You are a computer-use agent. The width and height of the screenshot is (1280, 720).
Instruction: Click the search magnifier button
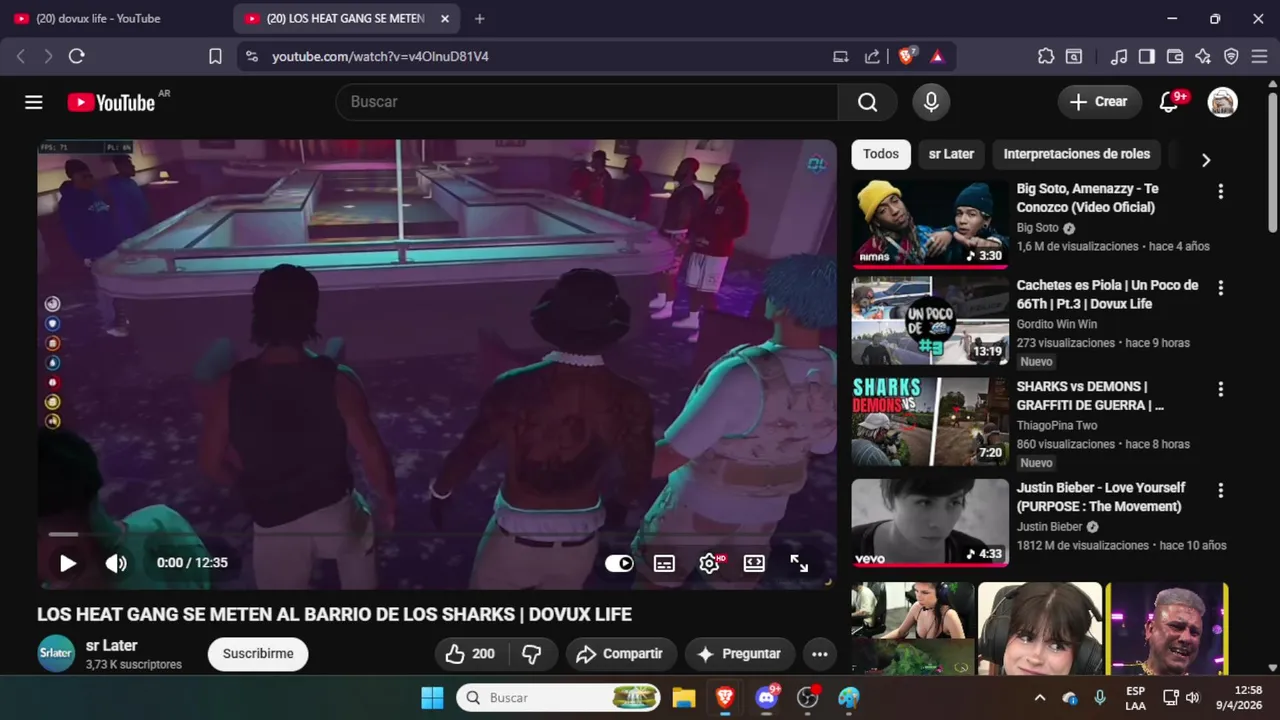tap(867, 102)
